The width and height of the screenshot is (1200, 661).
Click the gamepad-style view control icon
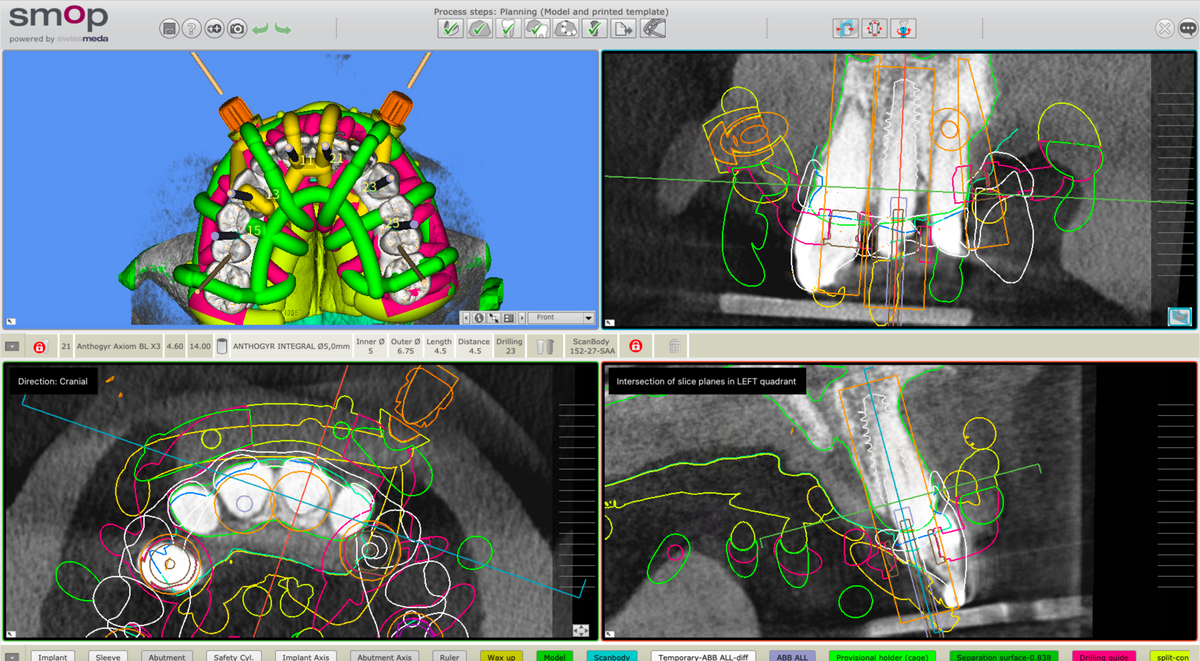(x=215, y=29)
